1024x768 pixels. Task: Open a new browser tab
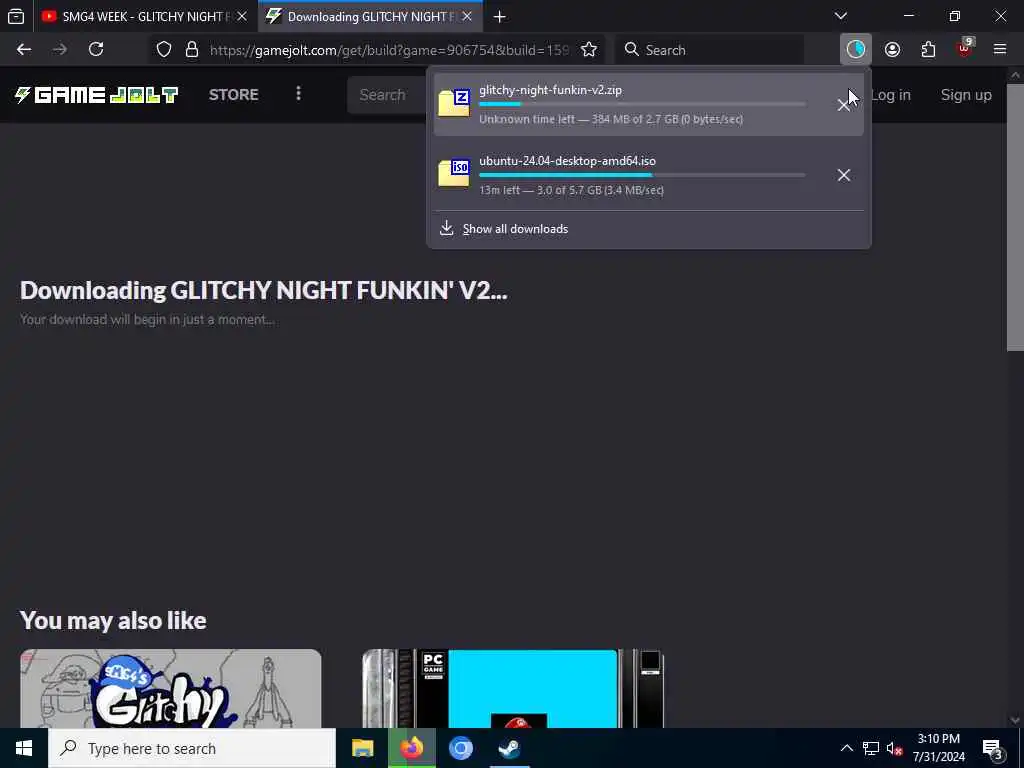[500, 17]
